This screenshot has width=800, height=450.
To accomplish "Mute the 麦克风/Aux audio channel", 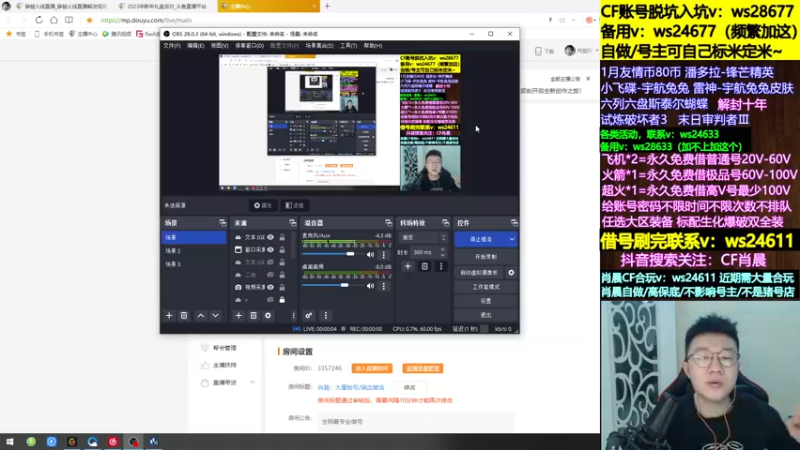I will tap(370, 254).
